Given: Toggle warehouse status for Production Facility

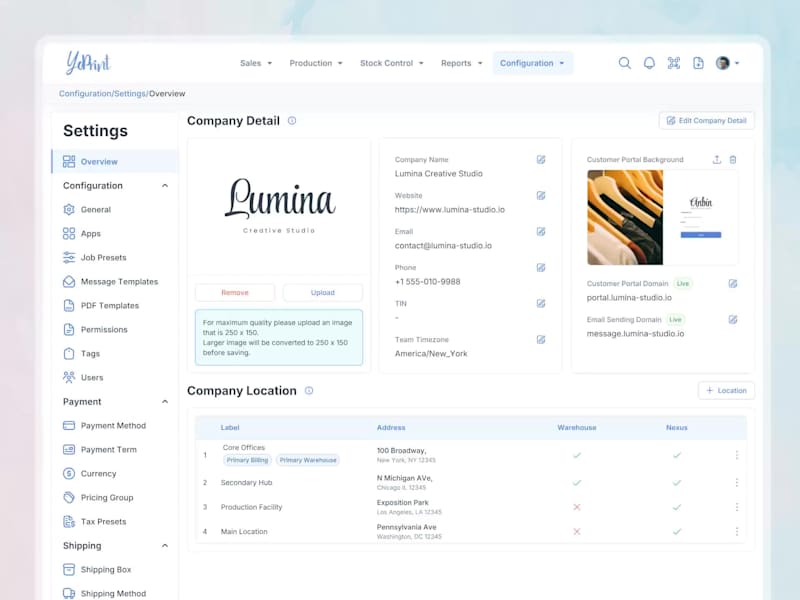Looking at the screenshot, I should point(576,506).
